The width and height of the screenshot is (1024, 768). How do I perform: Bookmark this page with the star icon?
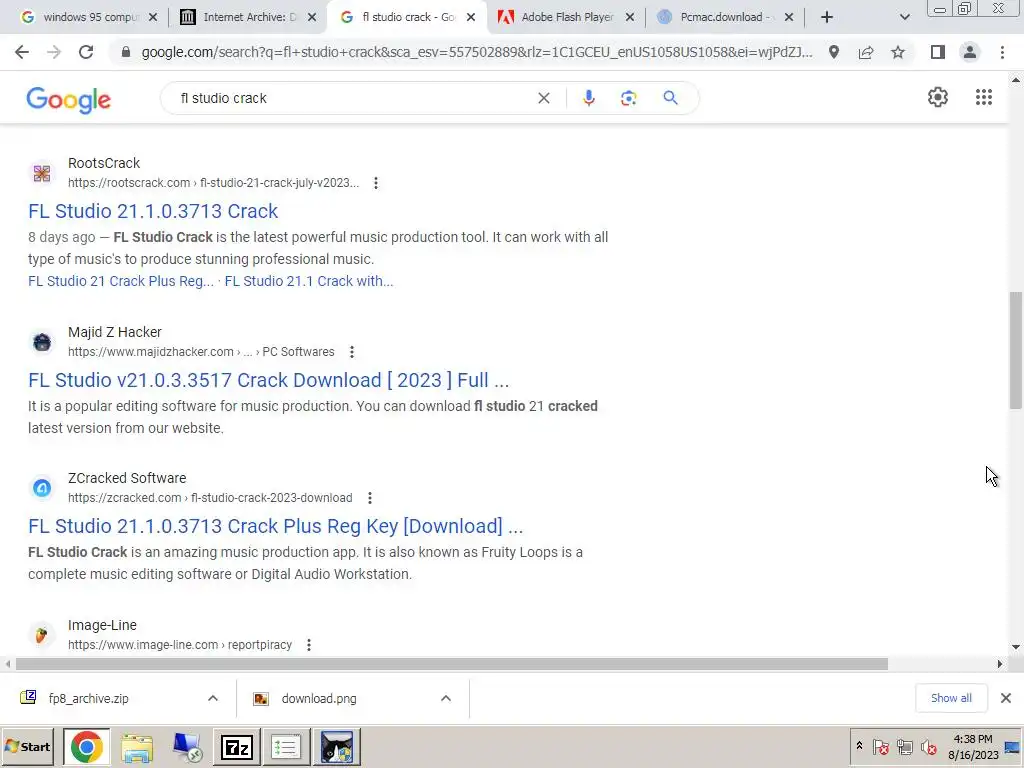click(898, 52)
